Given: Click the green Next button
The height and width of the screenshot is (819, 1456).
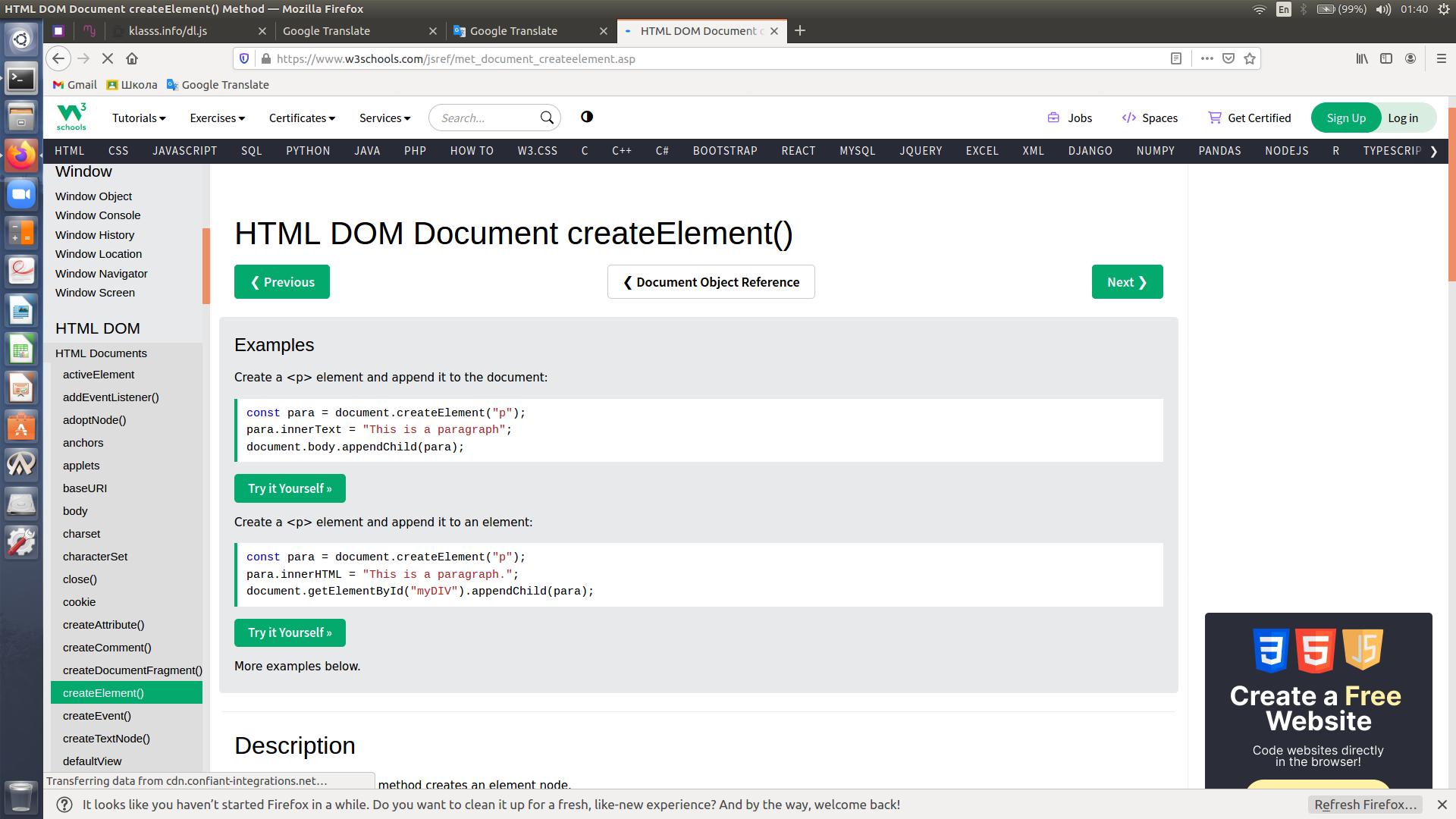Looking at the screenshot, I should [1127, 282].
